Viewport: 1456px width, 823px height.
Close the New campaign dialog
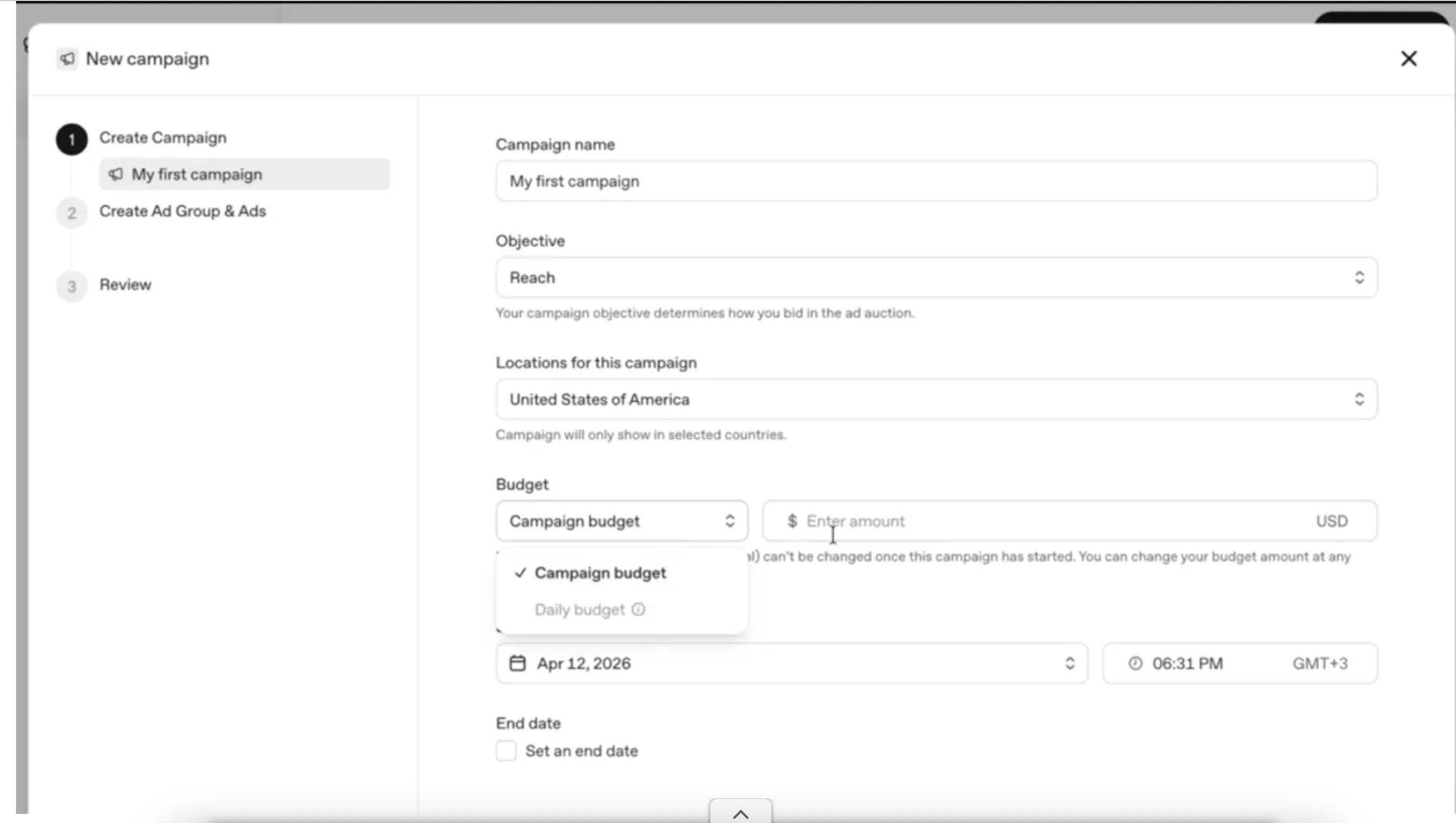pyautogui.click(x=1408, y=59)
